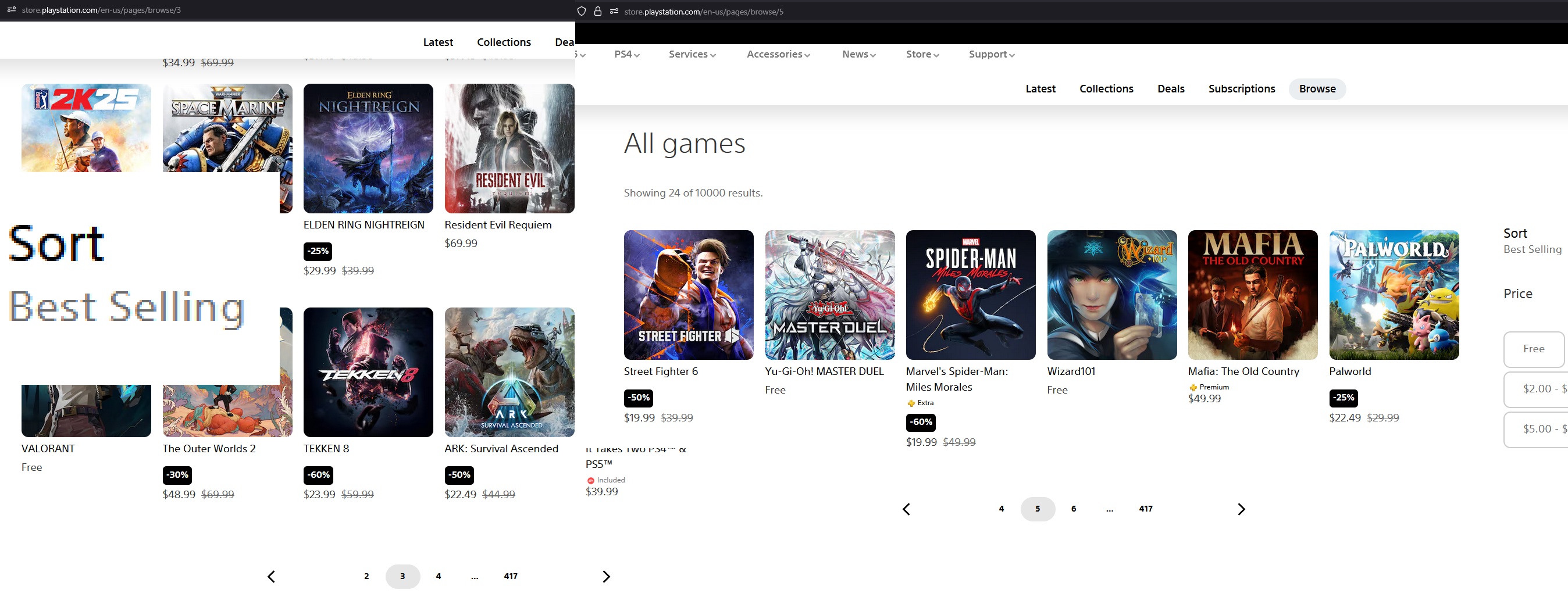Open the PGA Tour 2K25 cover thumbnail

87,128
